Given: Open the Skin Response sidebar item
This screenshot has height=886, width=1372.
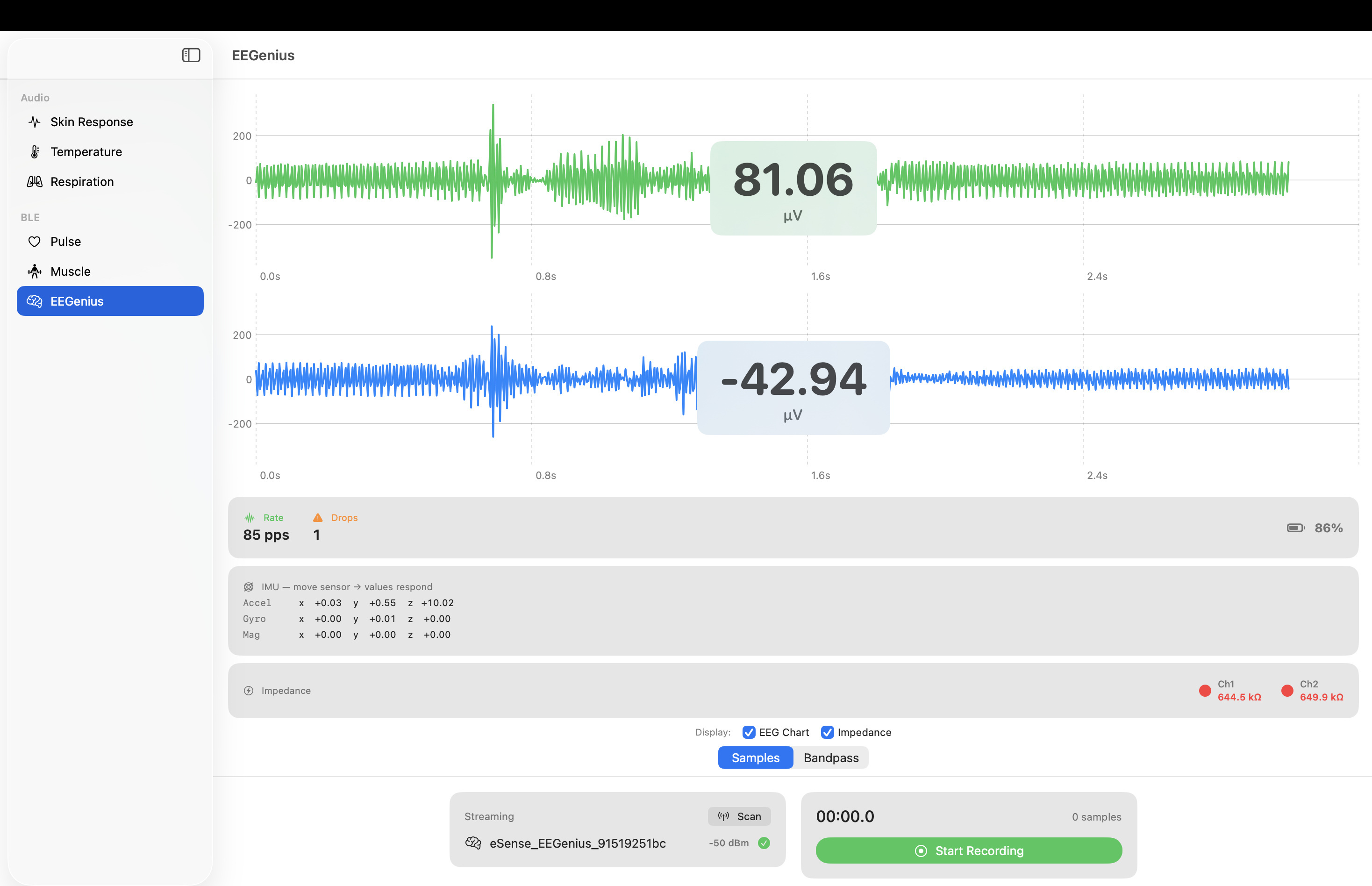Looking at the screenshot, I should [x=110, y=122].
